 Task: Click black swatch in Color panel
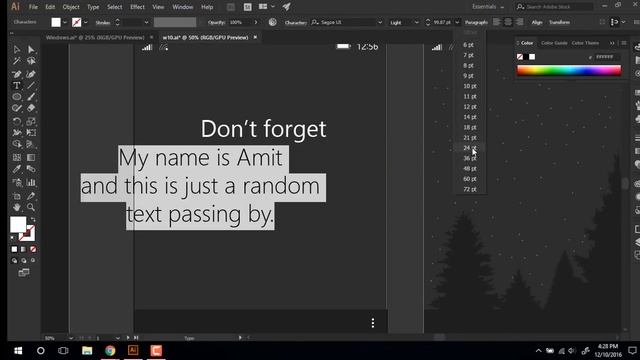(526, 57)
